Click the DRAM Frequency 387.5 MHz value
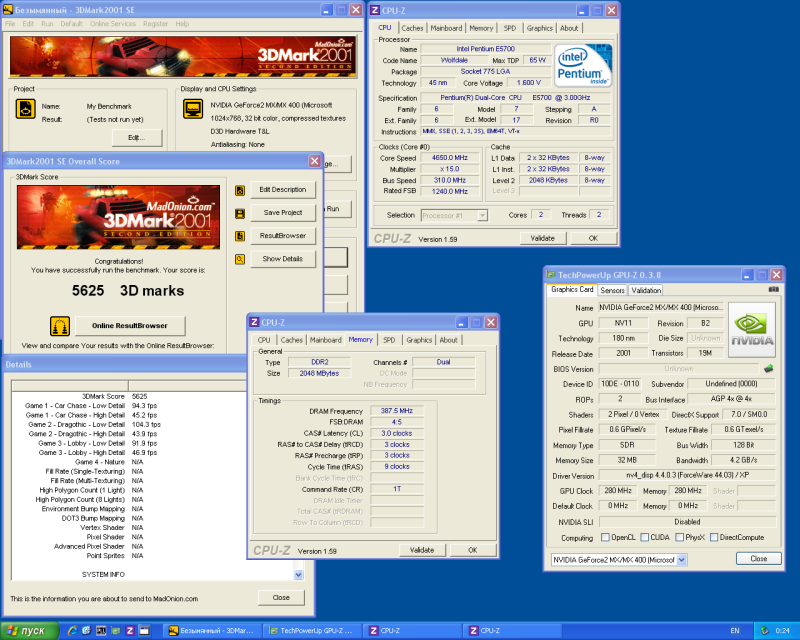Viewport: 800px width, 640px height. coord(397,411)
